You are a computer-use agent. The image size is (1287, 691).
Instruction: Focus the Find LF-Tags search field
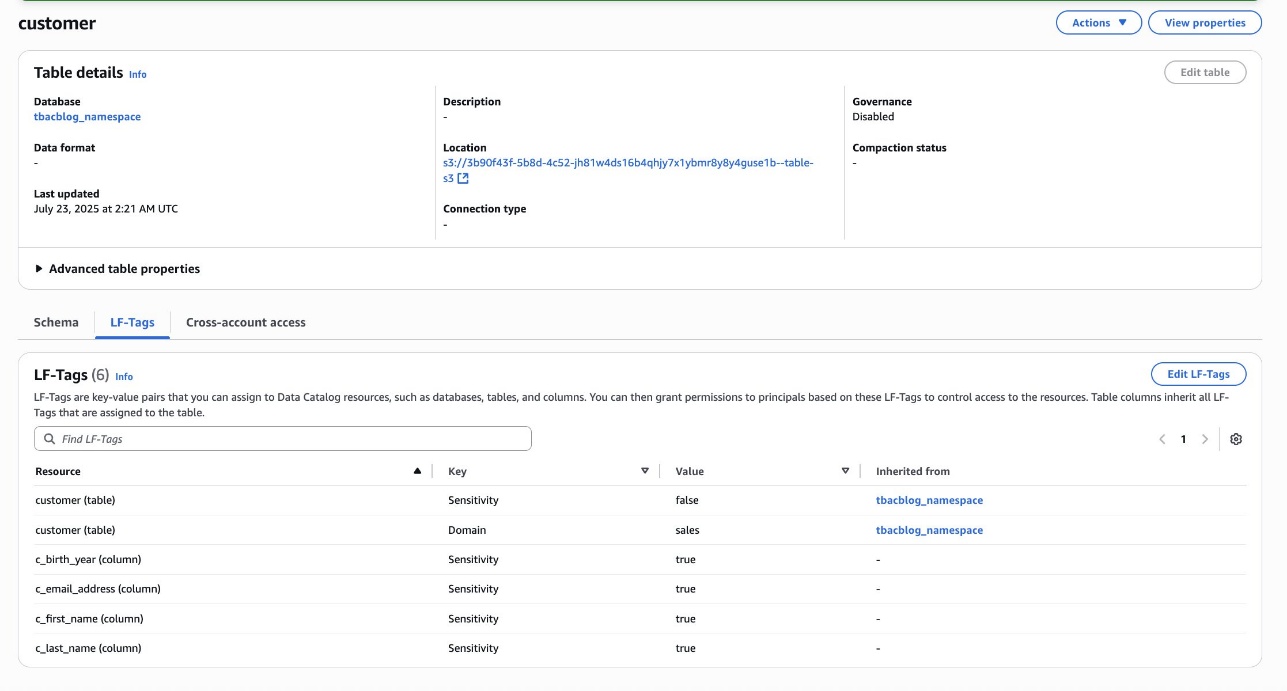[x=282, y=439]
